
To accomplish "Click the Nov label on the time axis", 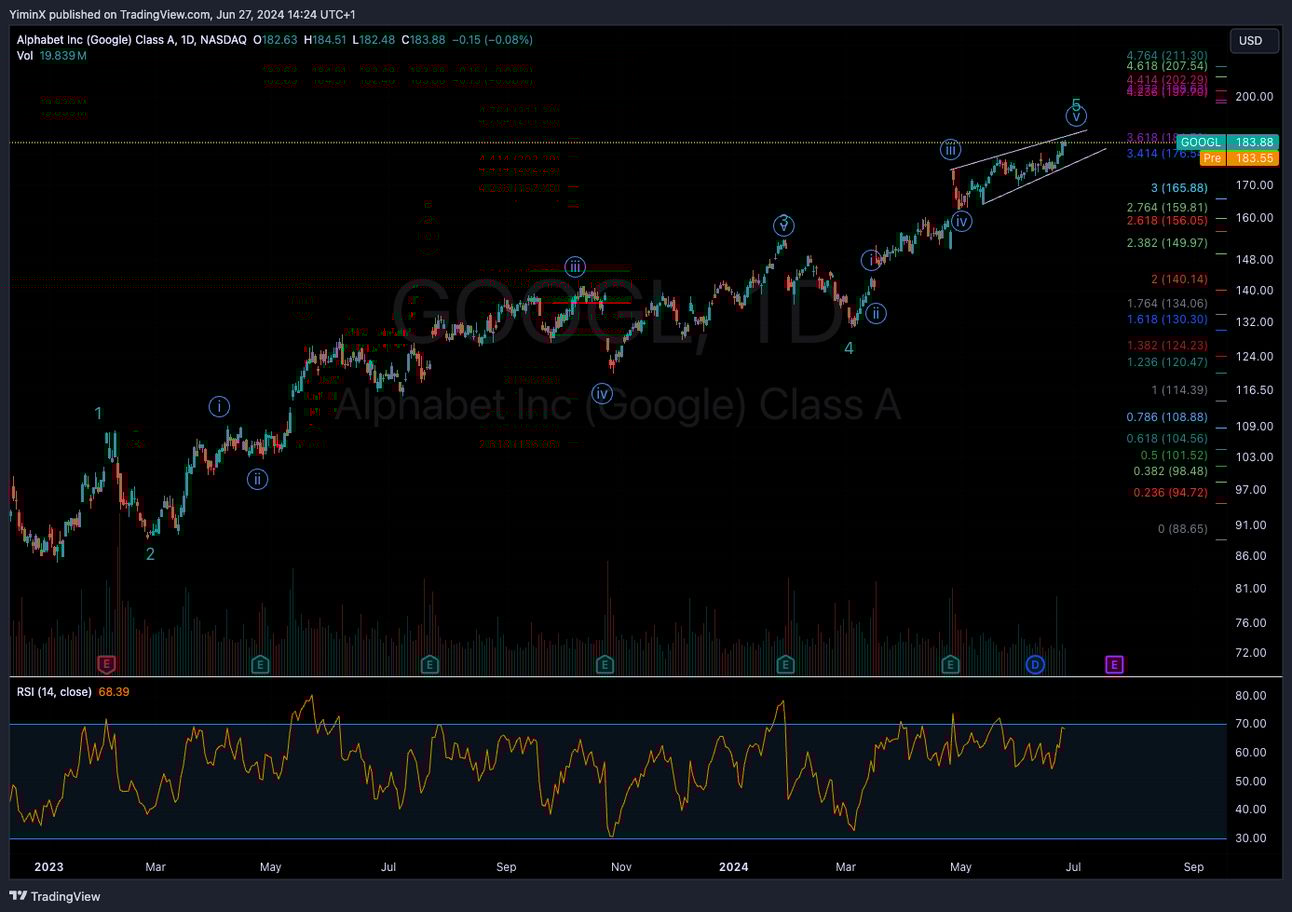I will pyautogui.click(x=620, y=867).
